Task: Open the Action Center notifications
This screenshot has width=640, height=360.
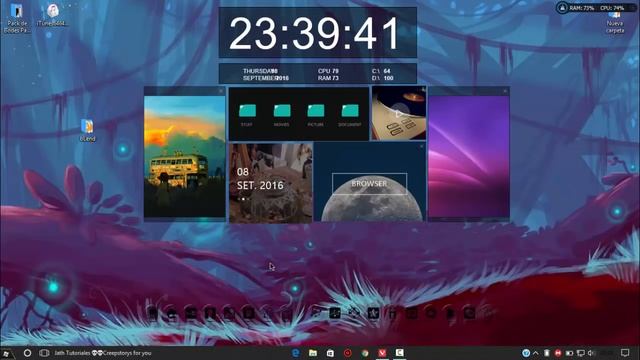Action: [625, 353]
